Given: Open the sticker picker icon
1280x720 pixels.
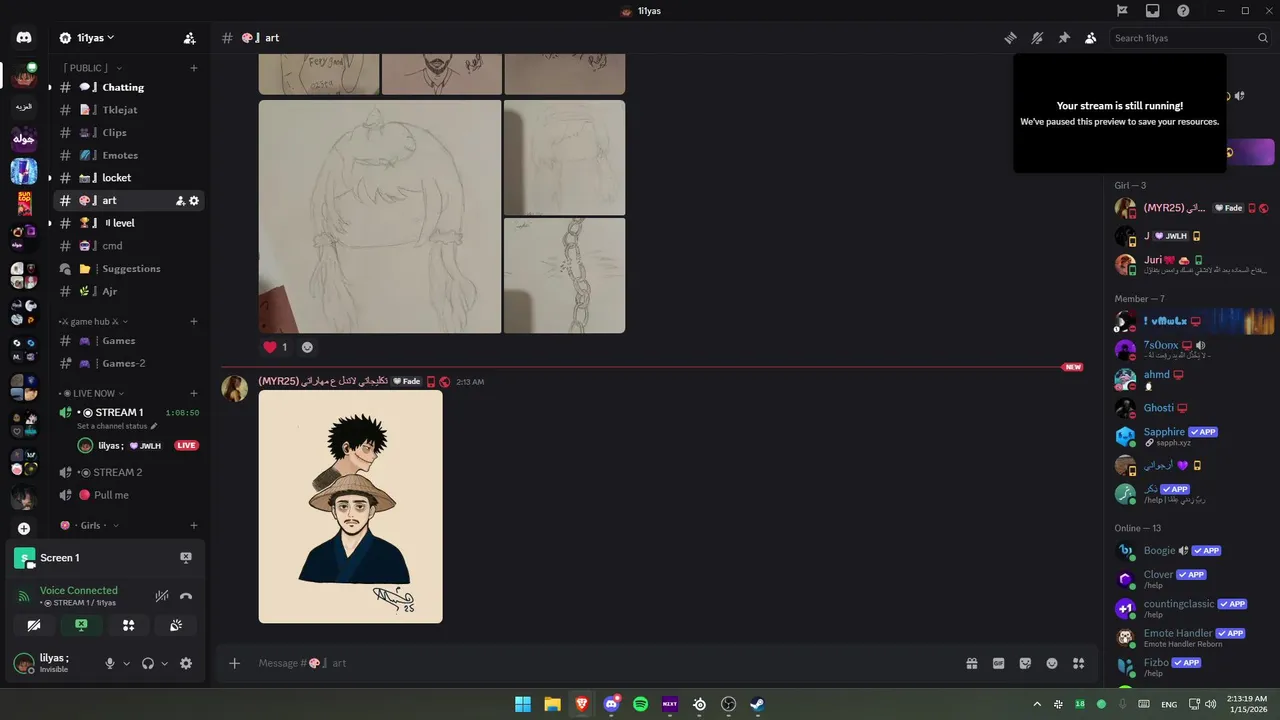Looking at the screenshot, I should [x=1025, y=663].
